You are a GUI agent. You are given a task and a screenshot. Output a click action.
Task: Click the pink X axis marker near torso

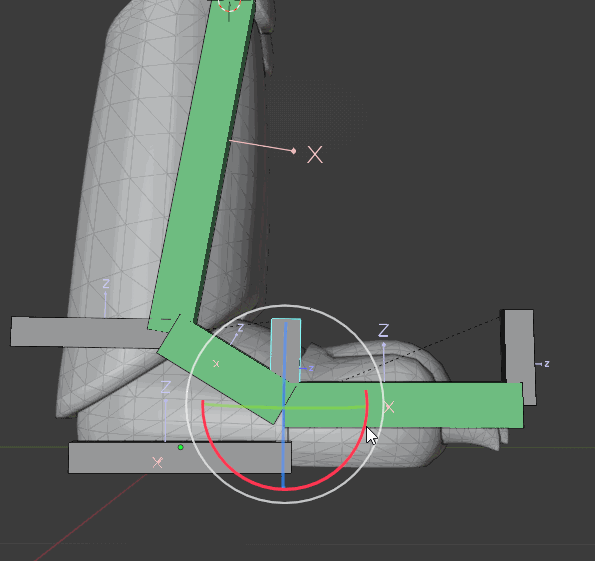(315, 155)
